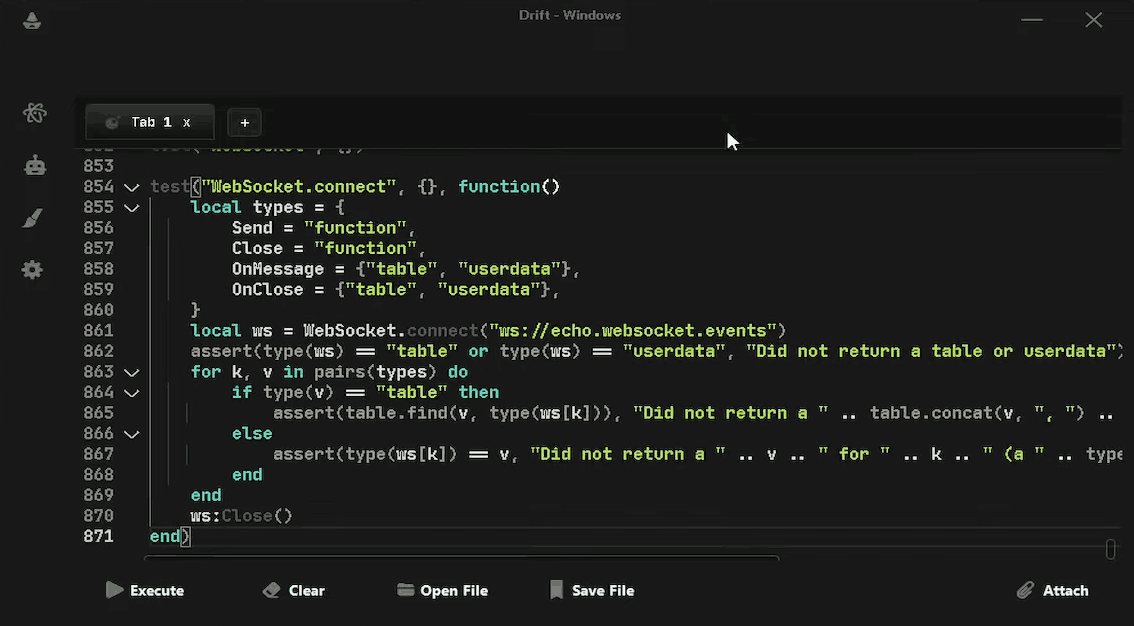
Task: Close Tab 1 using its x
Action: point(187,122)
